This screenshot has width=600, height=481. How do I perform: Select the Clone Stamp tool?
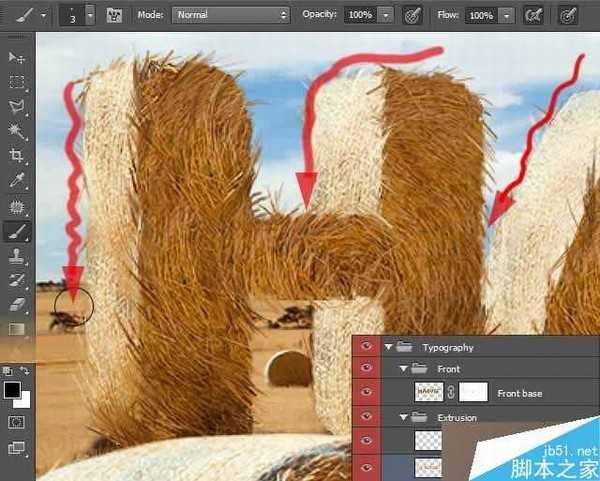coord(17,254)
